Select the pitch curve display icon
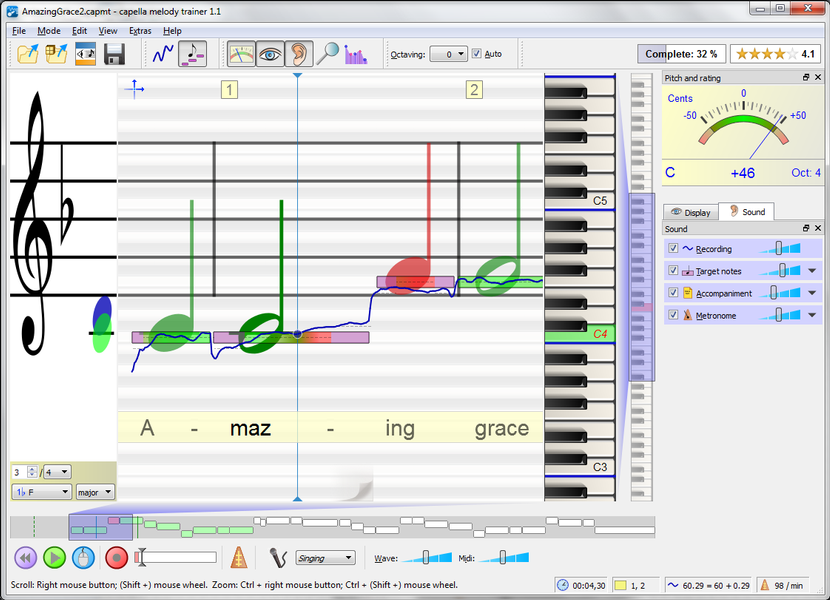The height and width of the screenshot is (600, 830). point(163,53)
